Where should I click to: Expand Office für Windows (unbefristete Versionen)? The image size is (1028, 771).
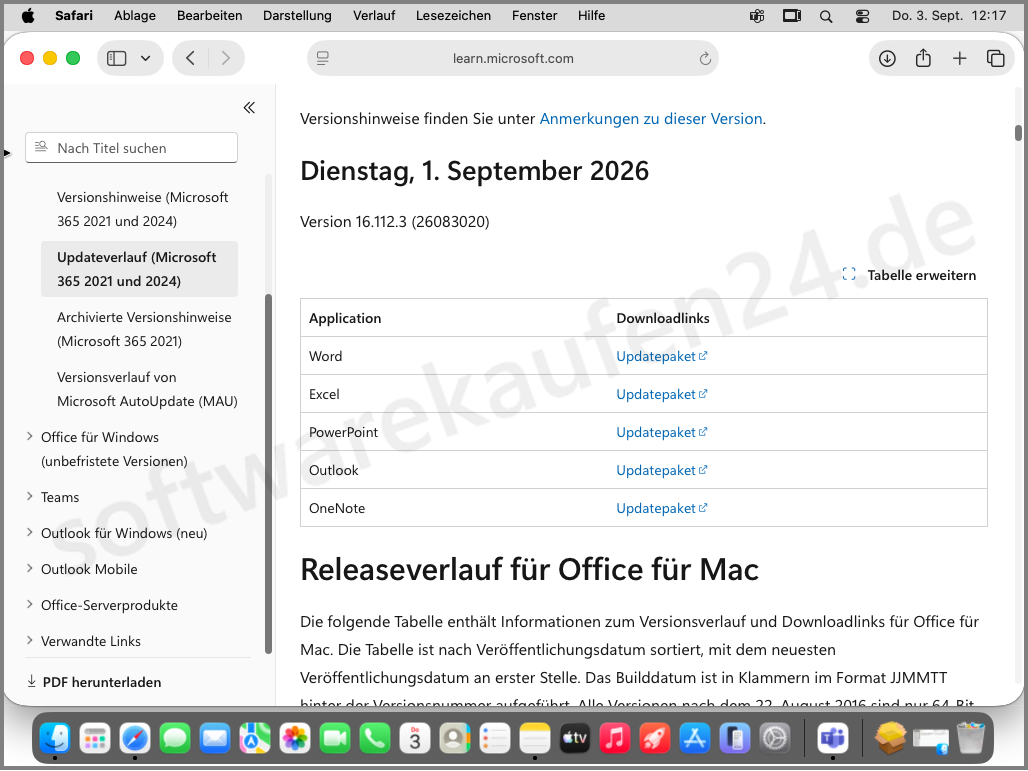click(x=30, y=437)
